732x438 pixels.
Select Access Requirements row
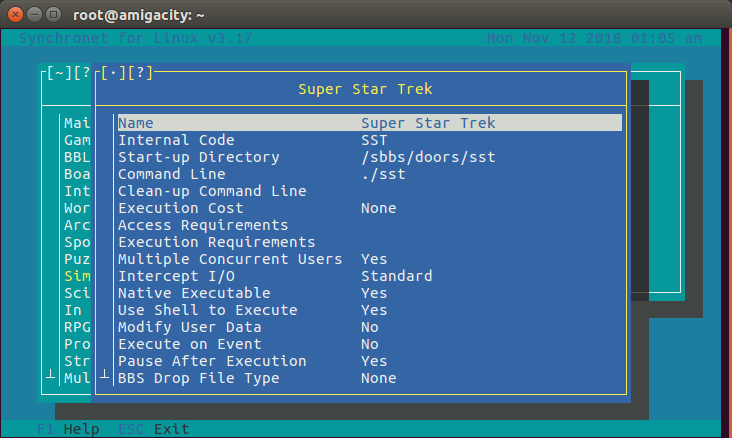tap(369, 225)
